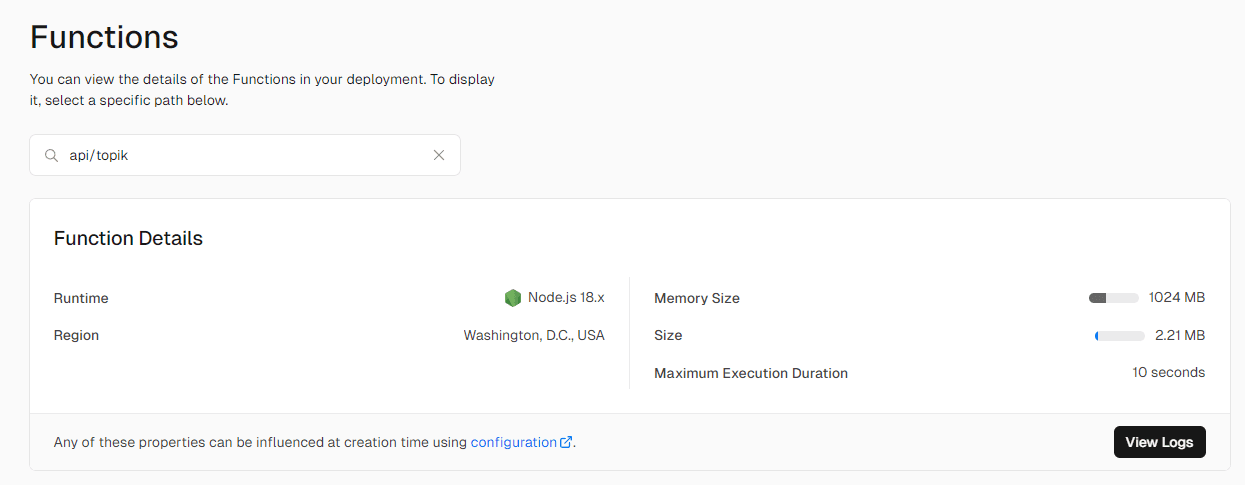Image resolution: width=1245 pixels, height=485 pixels.
Task: Select the Node.js 18.x runtime value
Action: pos(566,298)
